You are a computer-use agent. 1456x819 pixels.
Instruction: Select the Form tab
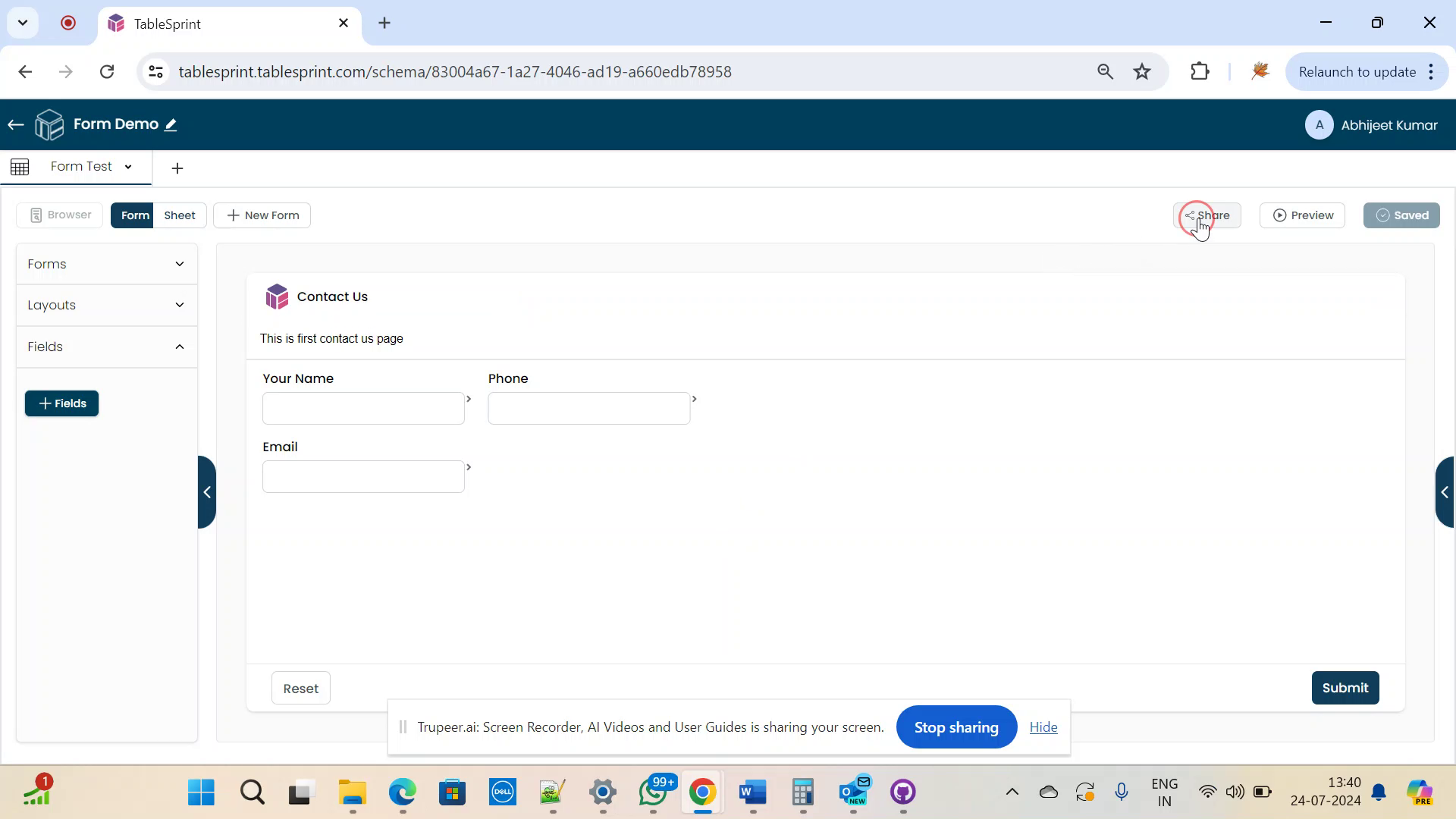[x=135, y=215]
